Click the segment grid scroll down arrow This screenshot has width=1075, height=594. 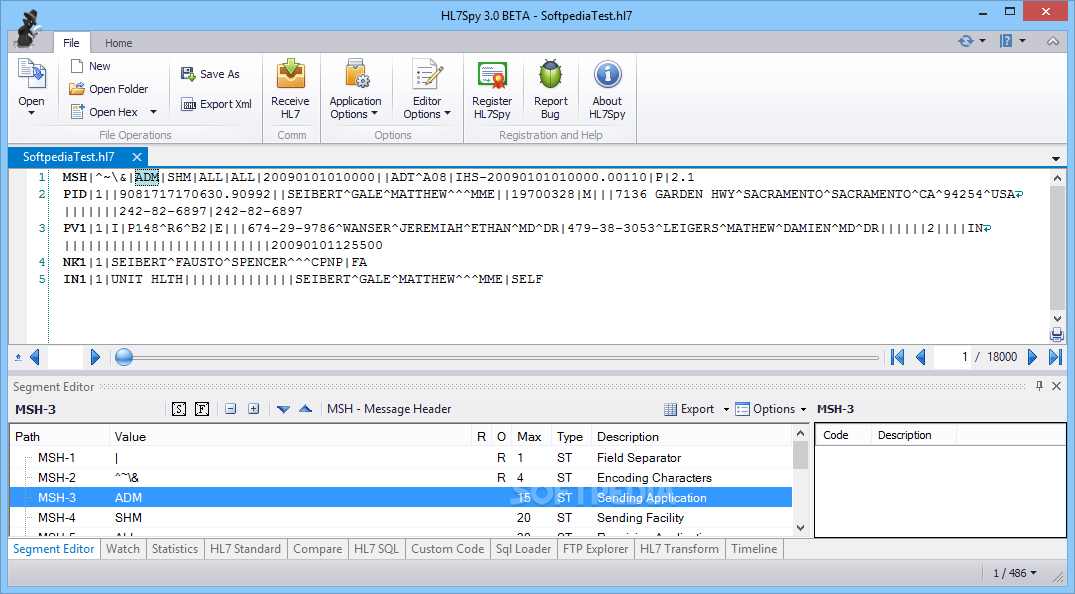800,527
